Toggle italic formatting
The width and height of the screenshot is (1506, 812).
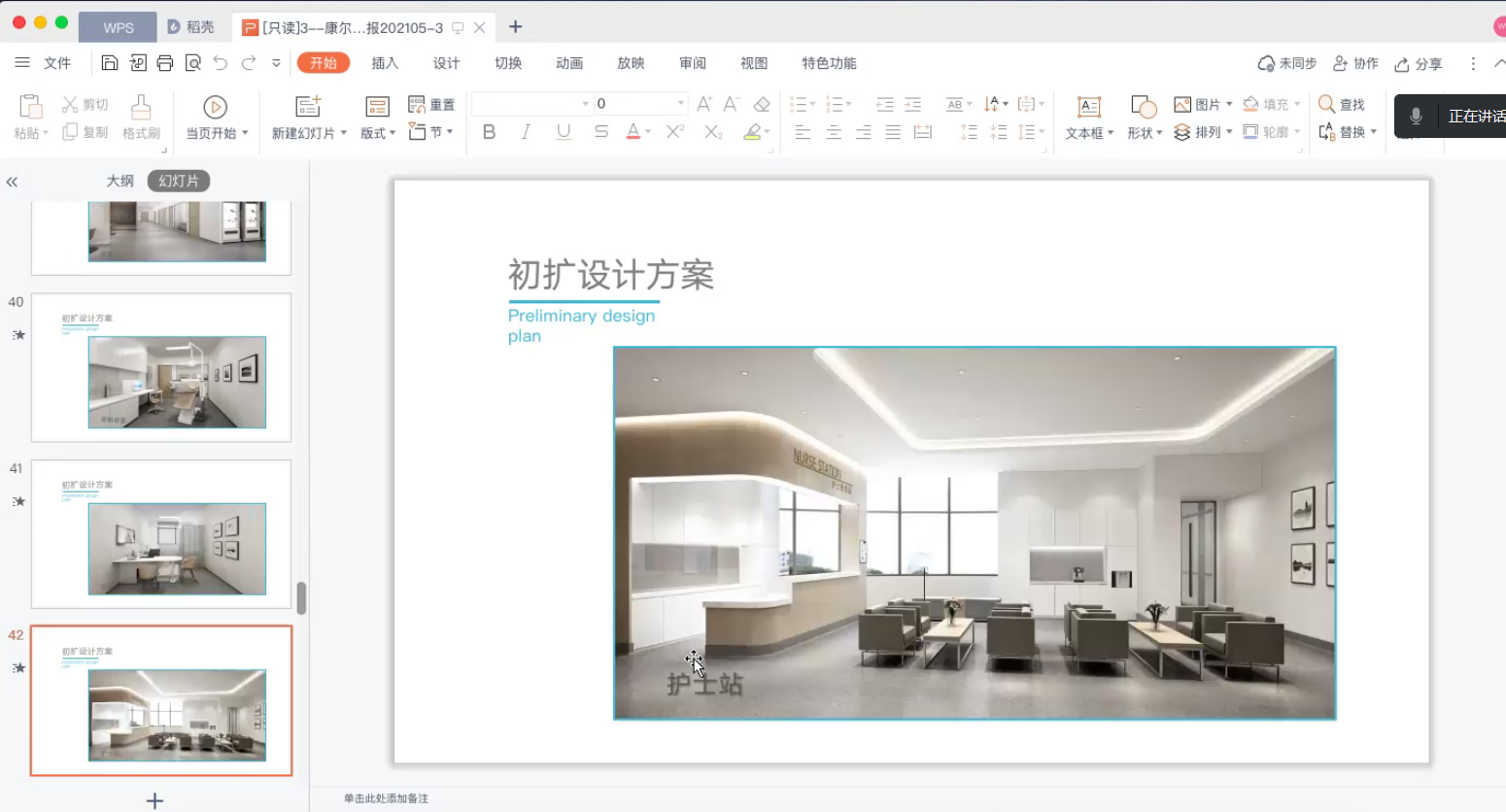point(526,132)
